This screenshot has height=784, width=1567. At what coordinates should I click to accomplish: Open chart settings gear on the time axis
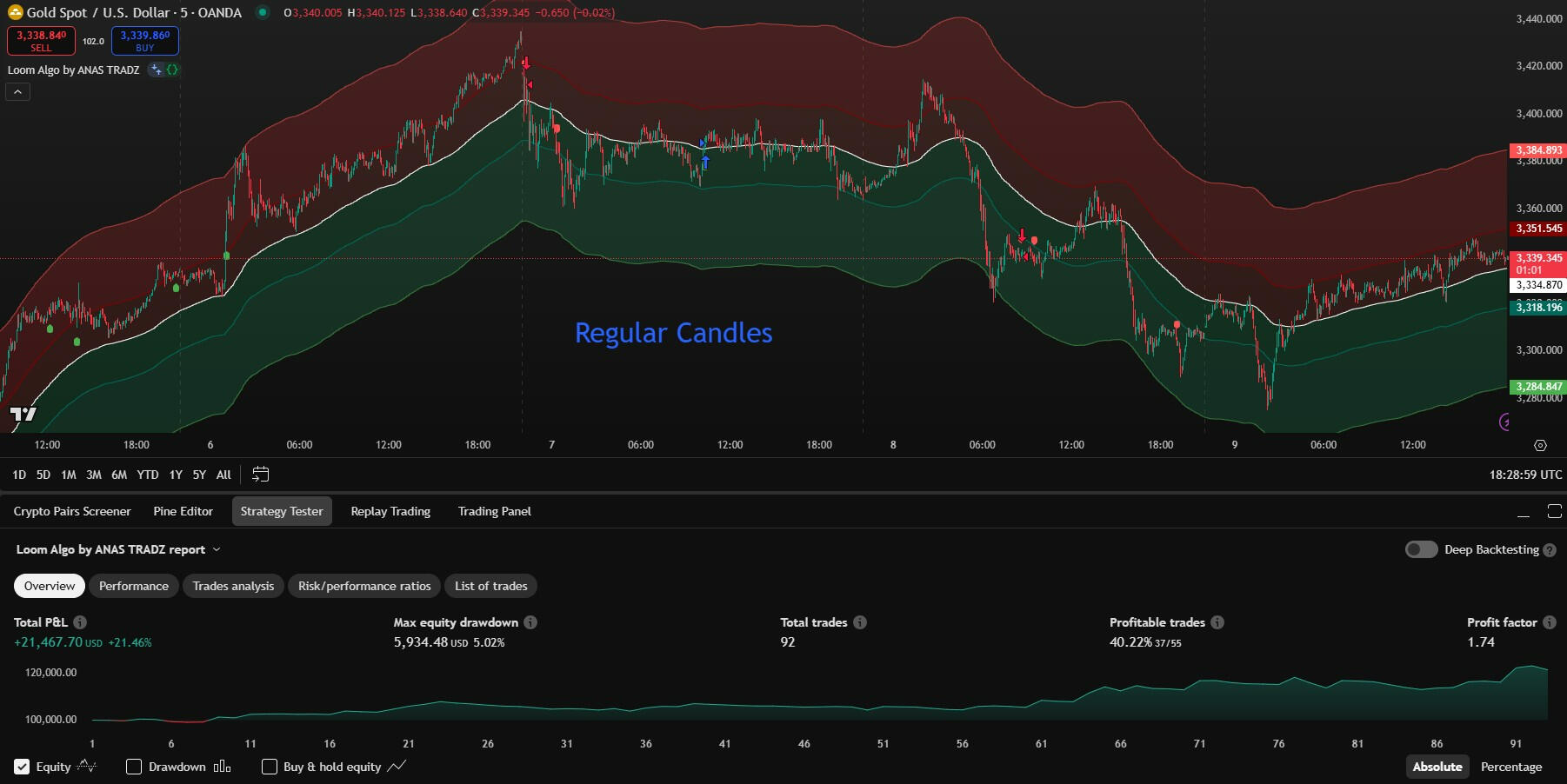click(1540, 445)
